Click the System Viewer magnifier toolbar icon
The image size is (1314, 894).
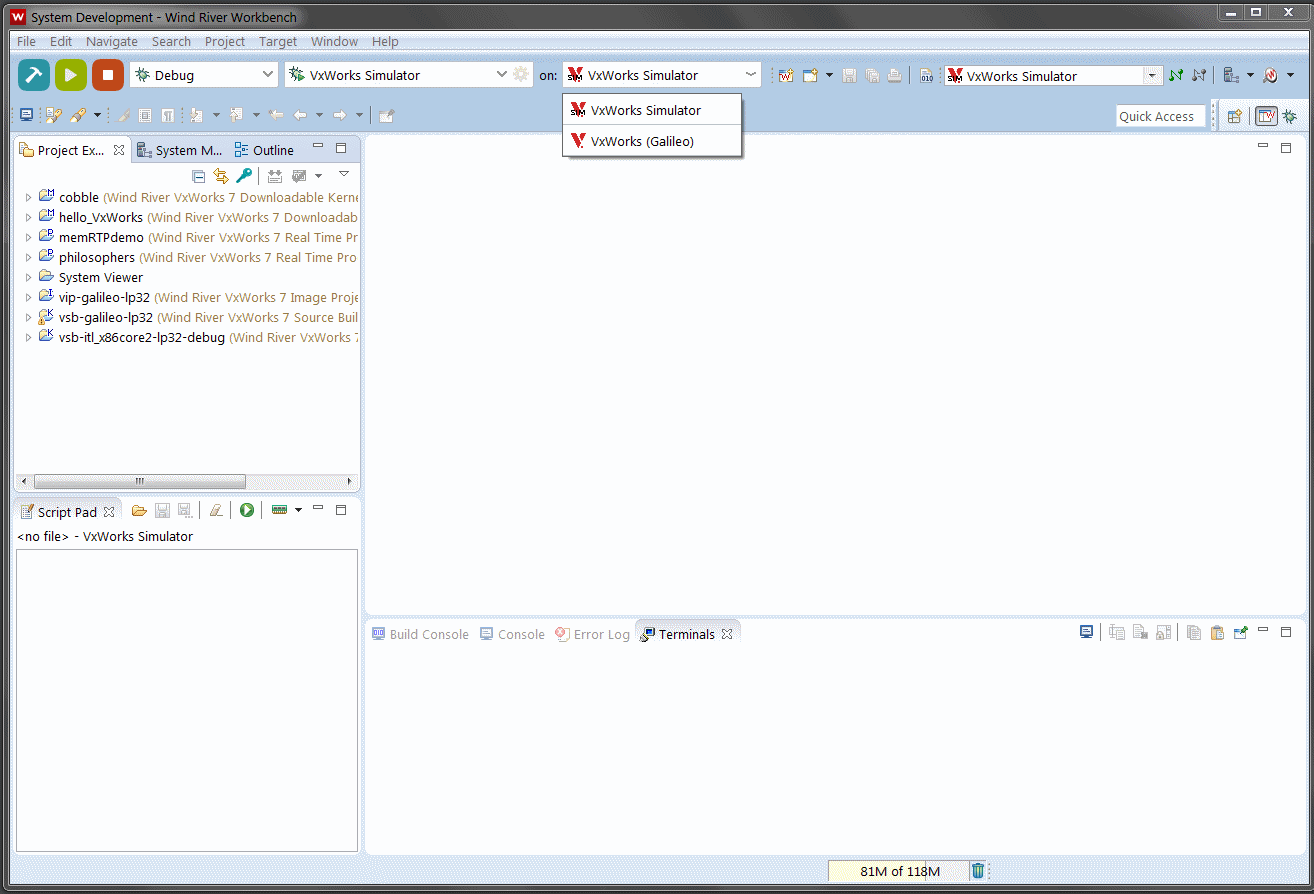(1270, 75)
